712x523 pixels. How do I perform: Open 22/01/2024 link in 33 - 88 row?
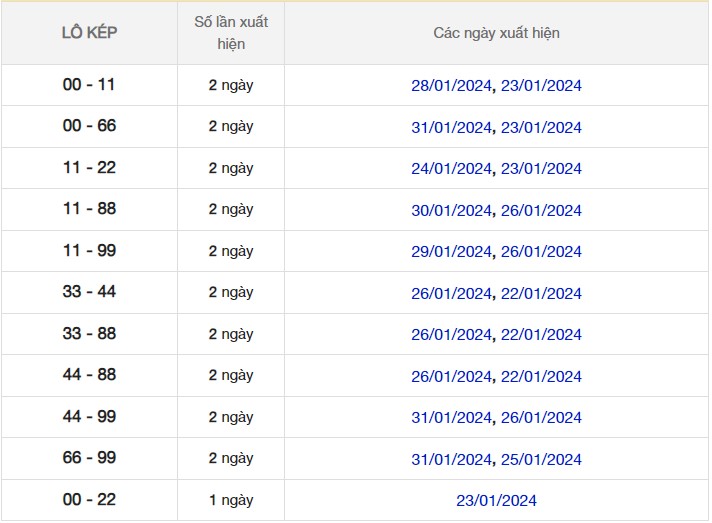pyautogui.click(x=541, y=335)
